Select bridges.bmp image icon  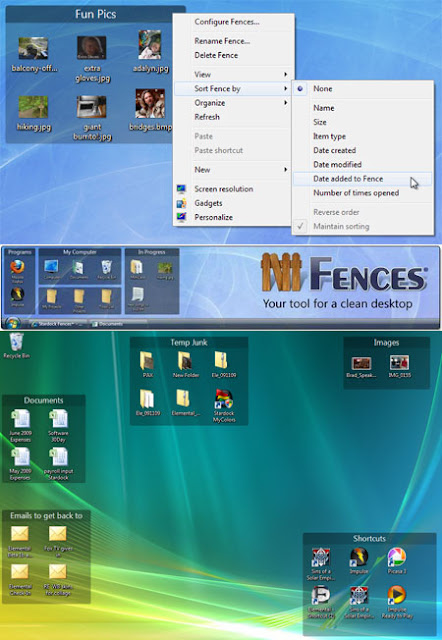150,104
